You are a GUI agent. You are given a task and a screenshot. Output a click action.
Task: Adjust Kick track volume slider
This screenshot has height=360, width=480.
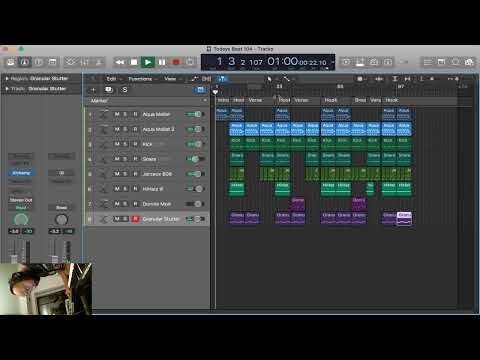[x=195, y=144]
